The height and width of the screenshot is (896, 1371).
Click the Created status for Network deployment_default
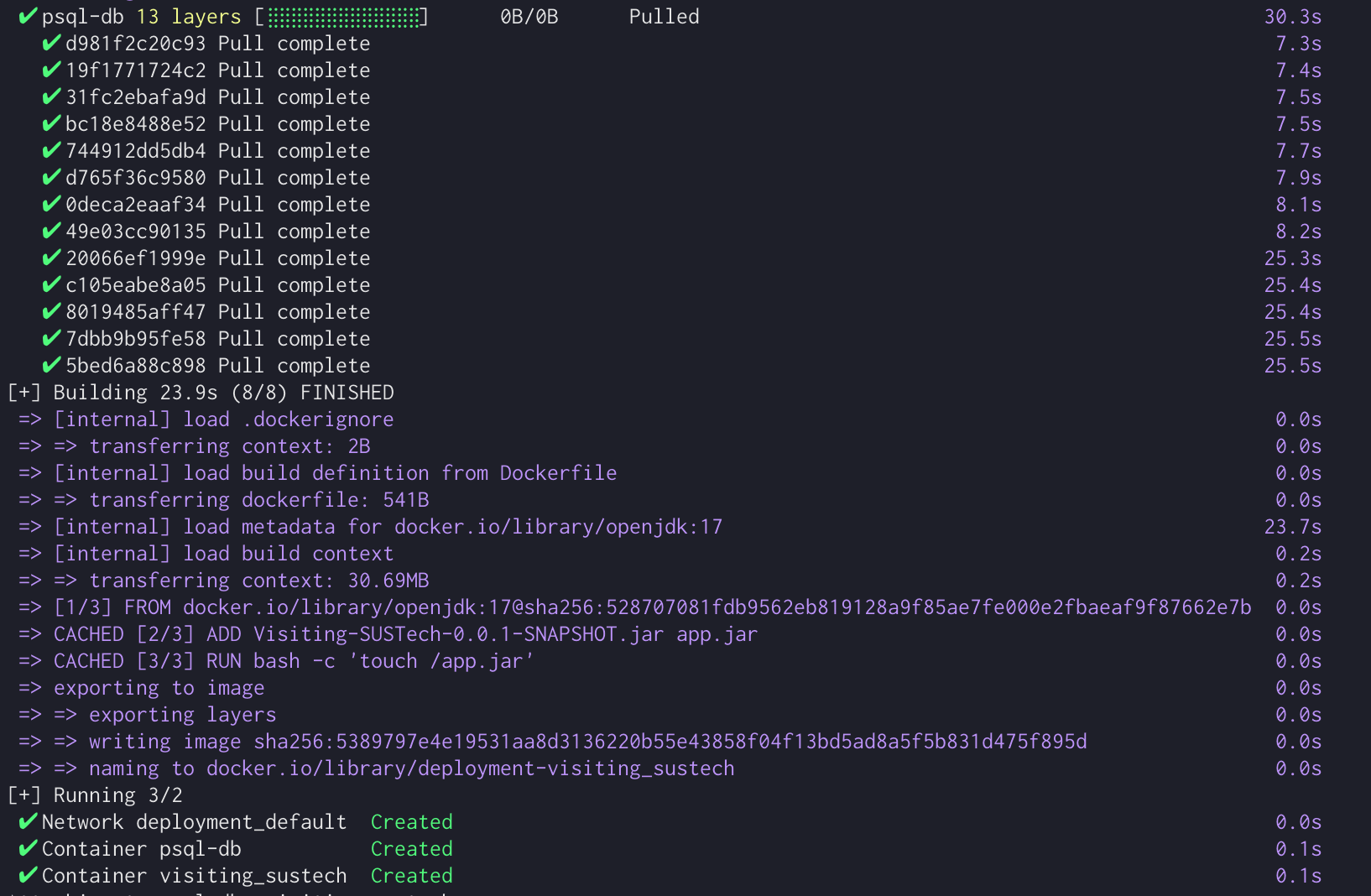tap(411, 822)
